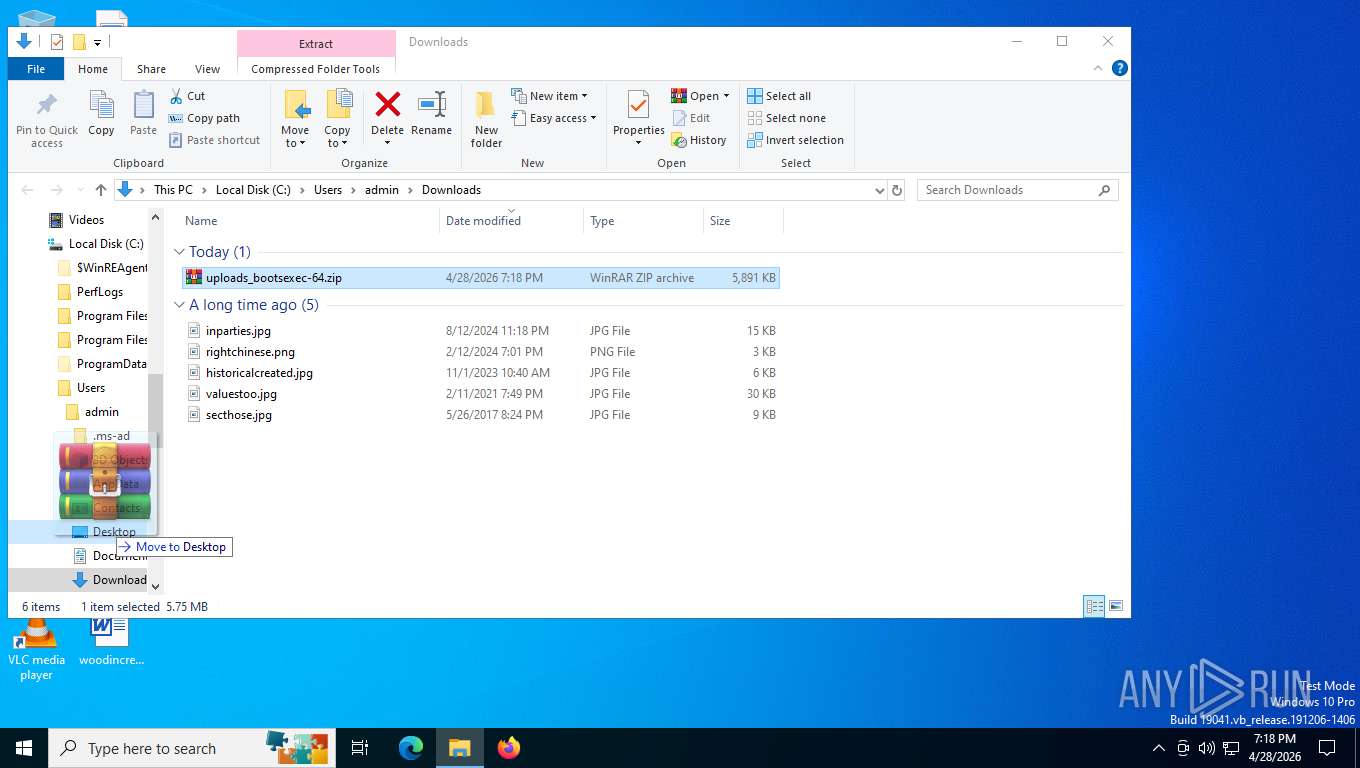1360x768 pixels.
Task: Open recent locations dropdown arrow
Action: (x=79, y=190)
